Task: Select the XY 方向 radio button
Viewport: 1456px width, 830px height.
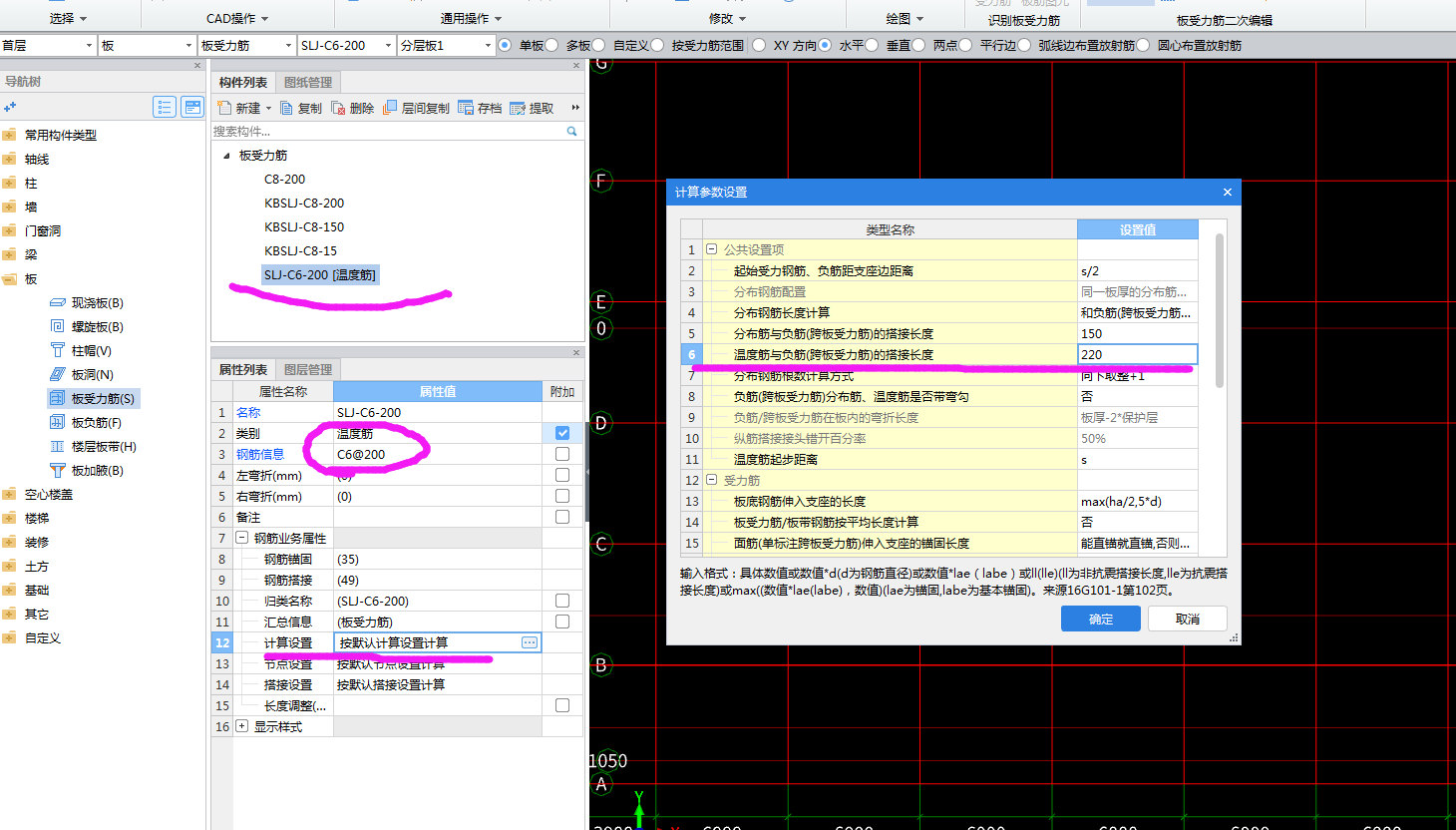Action: tap(759, 45)
